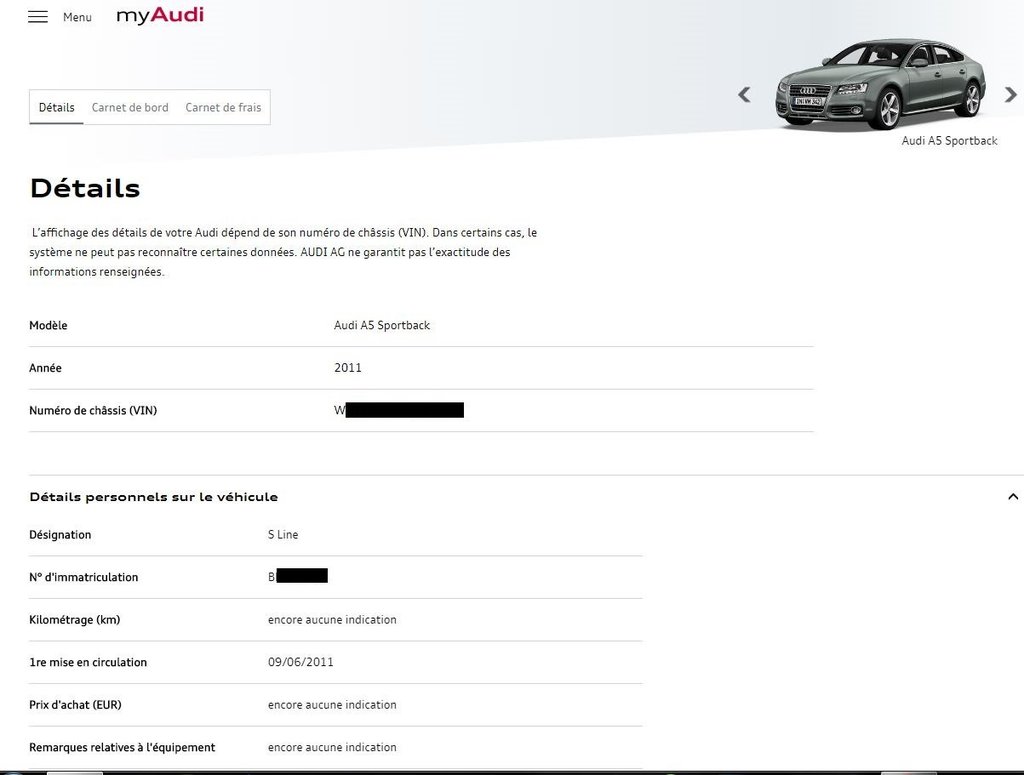1024x775 pixels.
Task: Click the Détails personnels sur le véhicule header
Action: 154,497
